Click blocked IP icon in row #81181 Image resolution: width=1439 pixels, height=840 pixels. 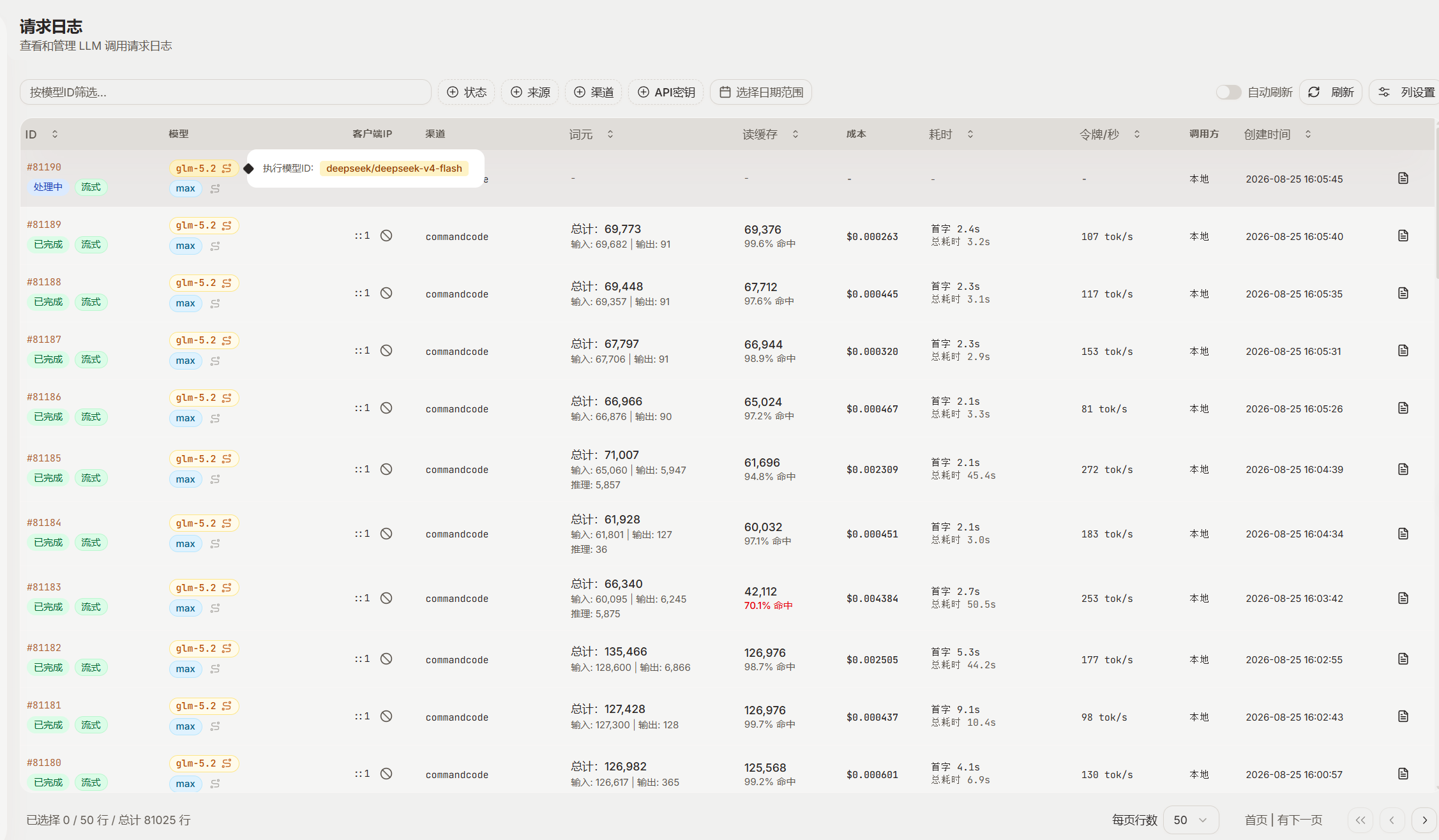click(386, 716)
